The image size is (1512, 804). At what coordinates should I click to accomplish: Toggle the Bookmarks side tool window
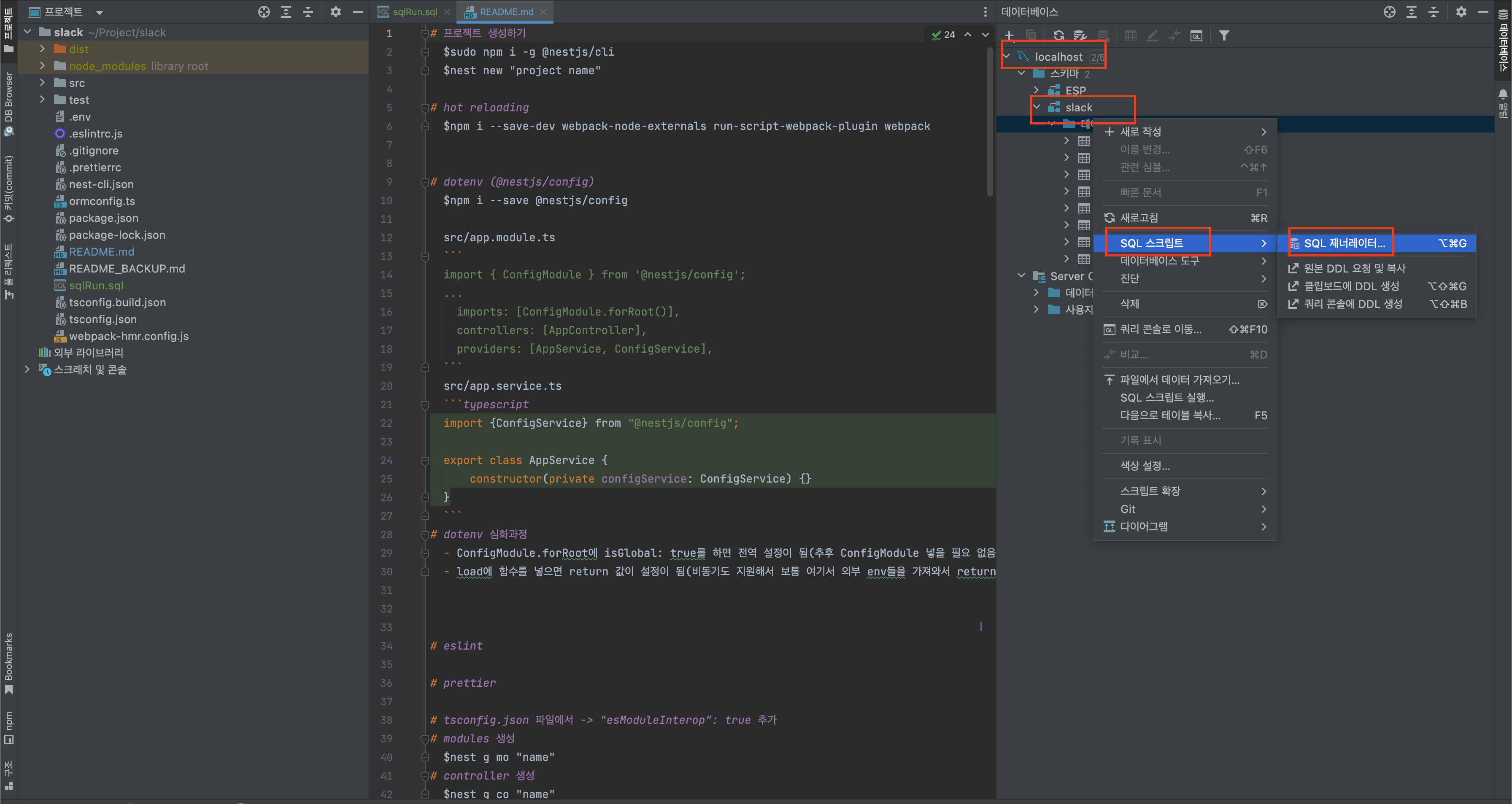point(8,663)
